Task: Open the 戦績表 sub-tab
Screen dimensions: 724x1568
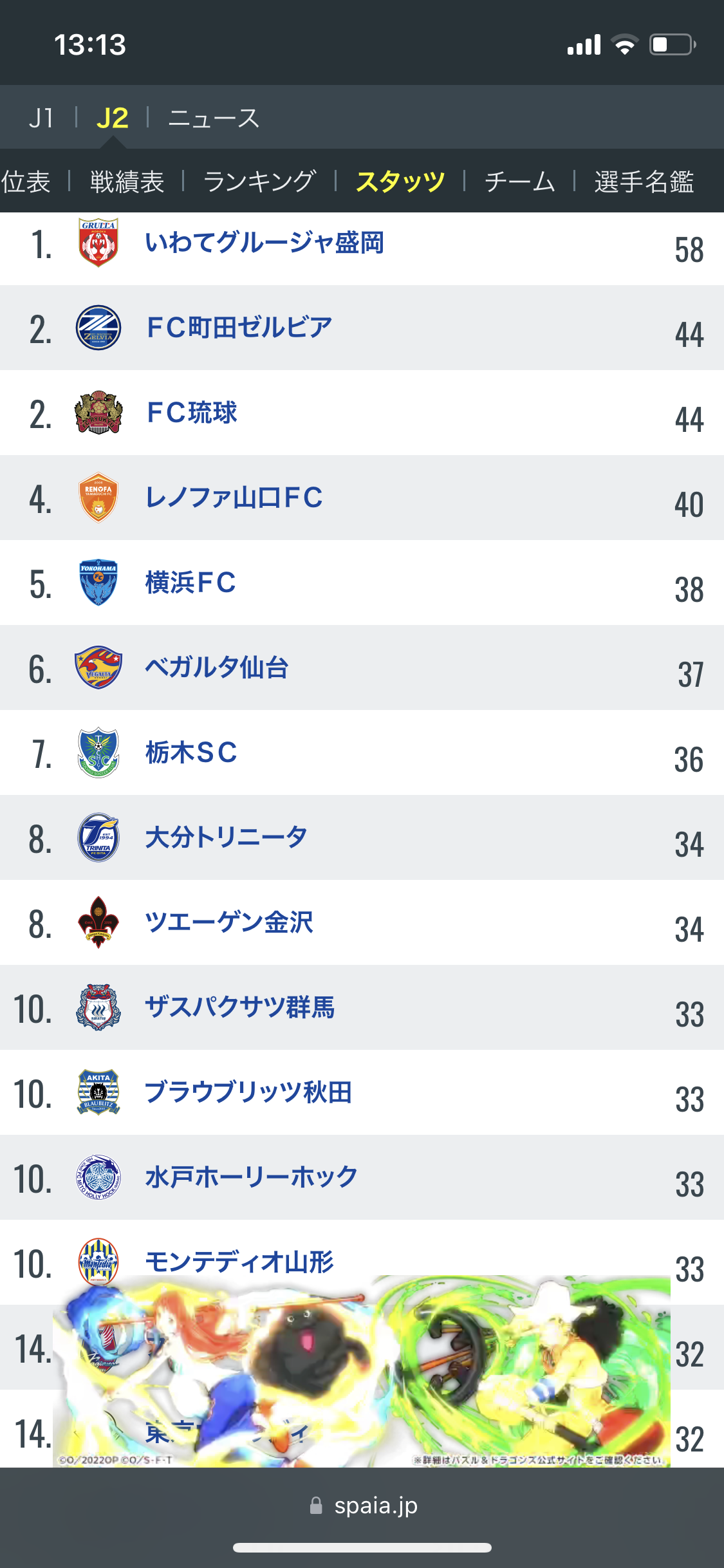Action: pos(127,182)
